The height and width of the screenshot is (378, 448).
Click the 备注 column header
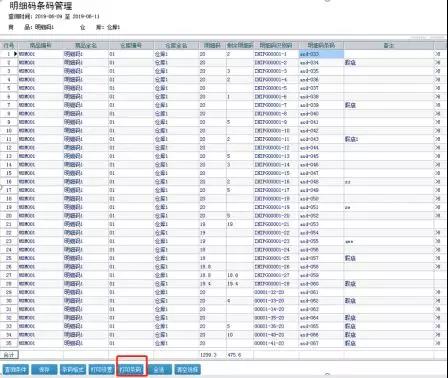[x=389, y=45]
